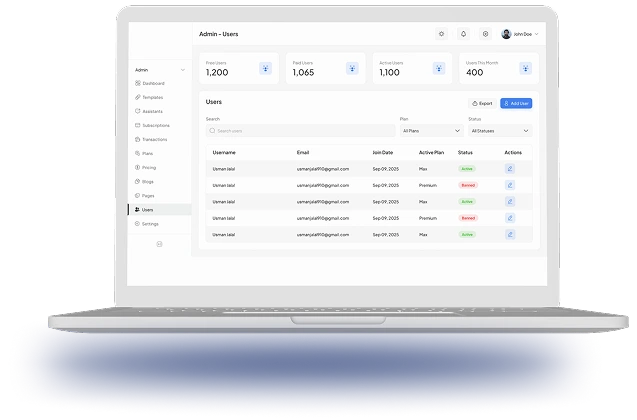Click the Paid Users card icon
Screen dimensions: 637x420
352,69
